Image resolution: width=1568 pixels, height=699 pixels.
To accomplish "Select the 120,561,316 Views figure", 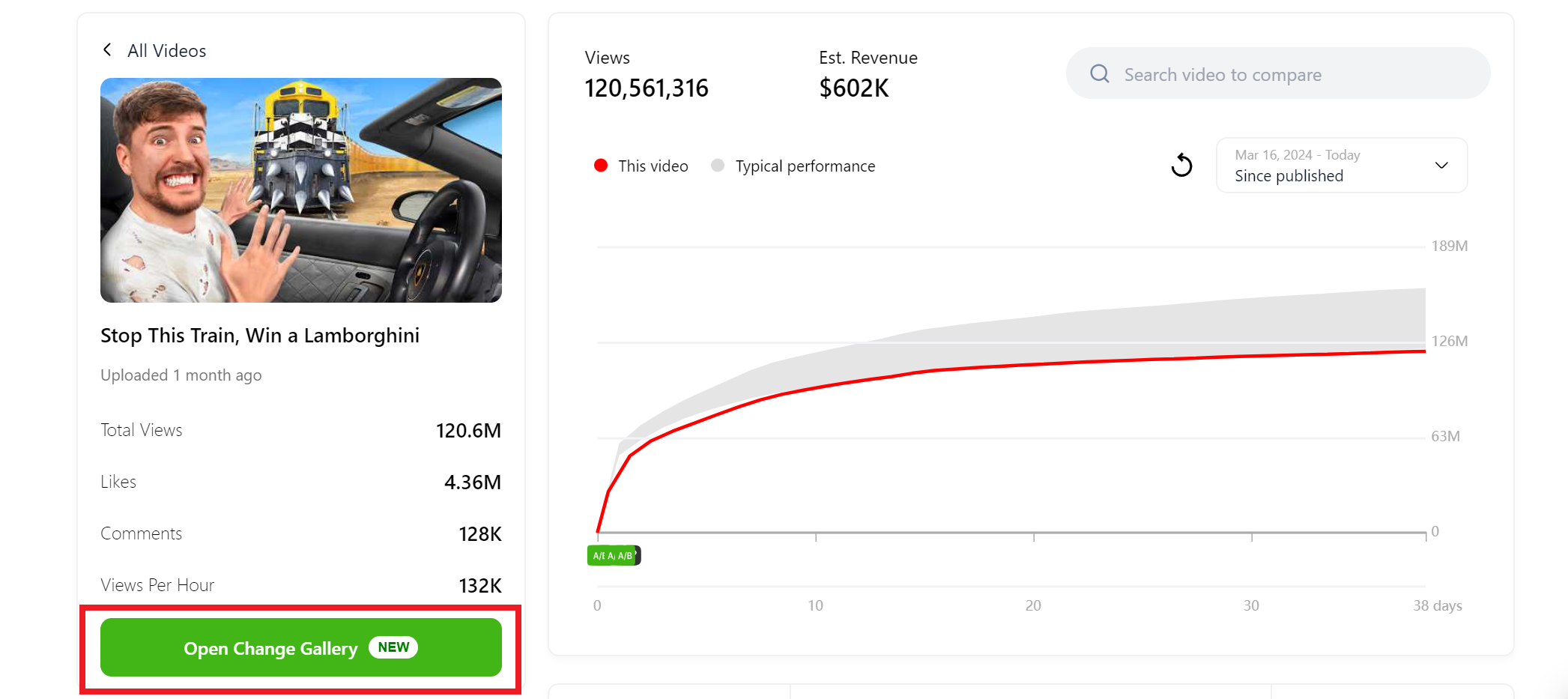I will pos(646,88).
